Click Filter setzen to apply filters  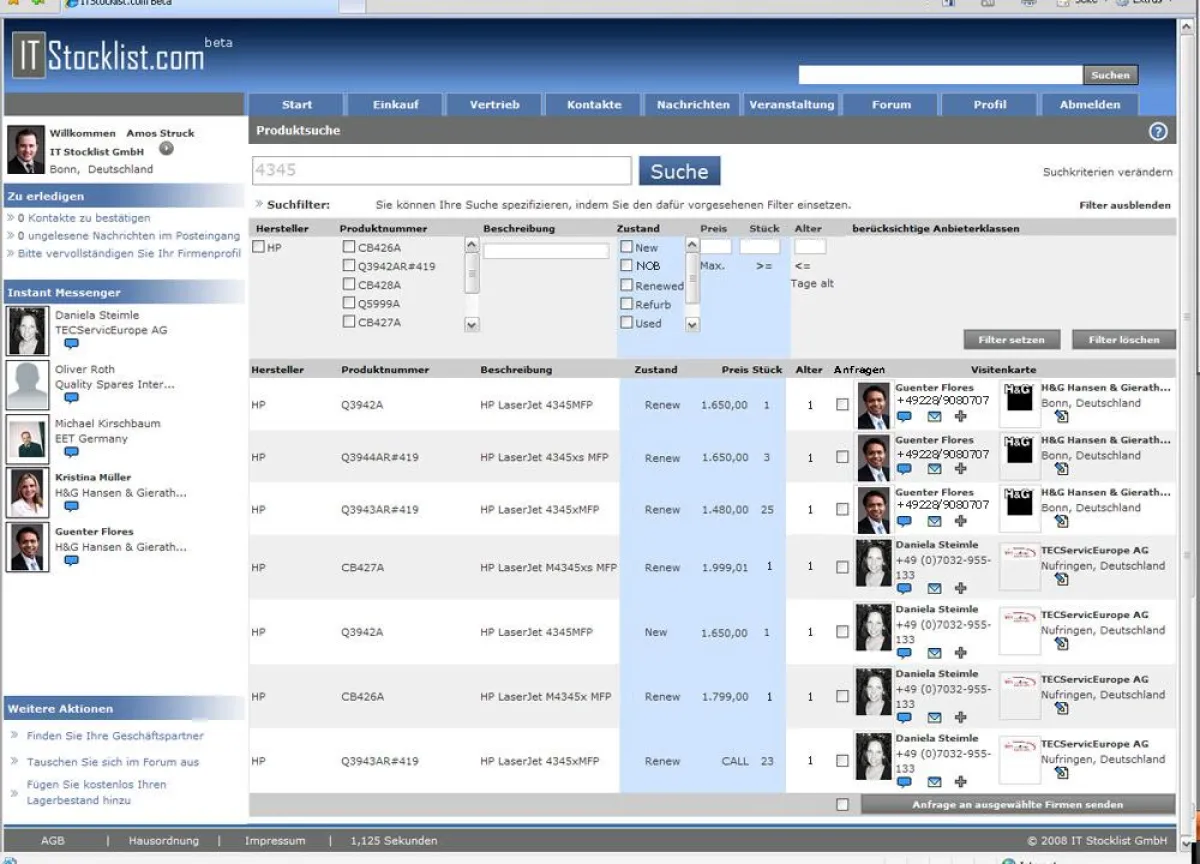tap(1012, 339)
